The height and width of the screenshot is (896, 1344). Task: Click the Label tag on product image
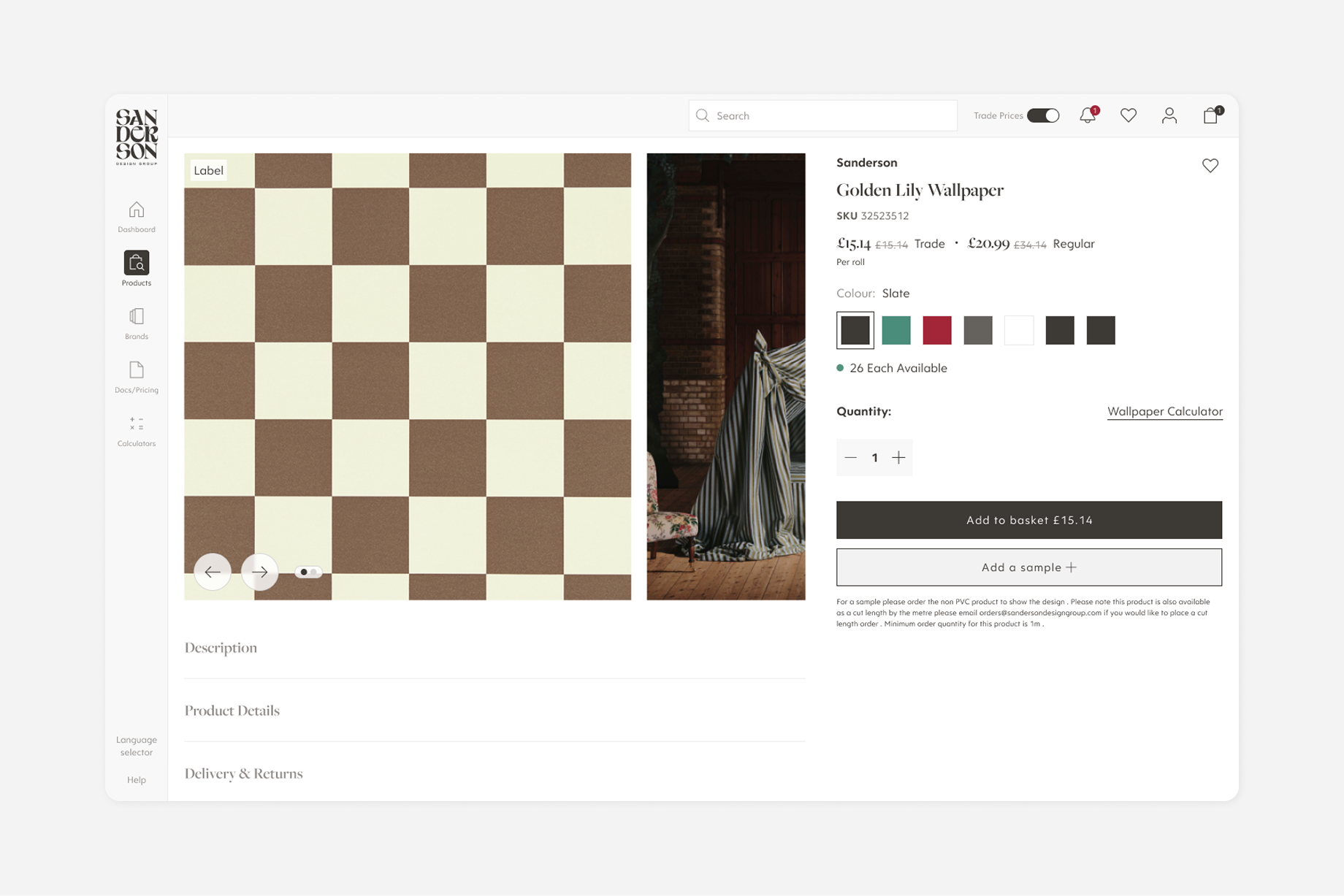(208, 170)
